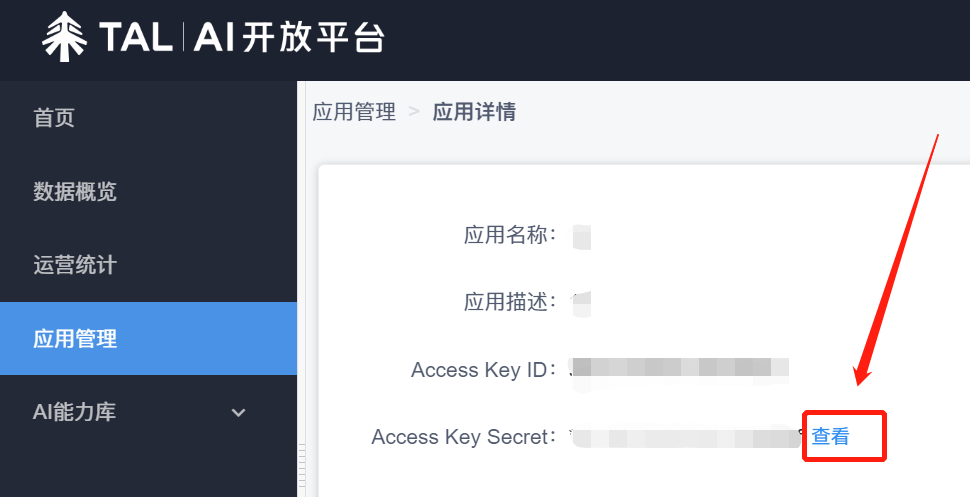Click the AI开放平台 header title

click(290, 38)
